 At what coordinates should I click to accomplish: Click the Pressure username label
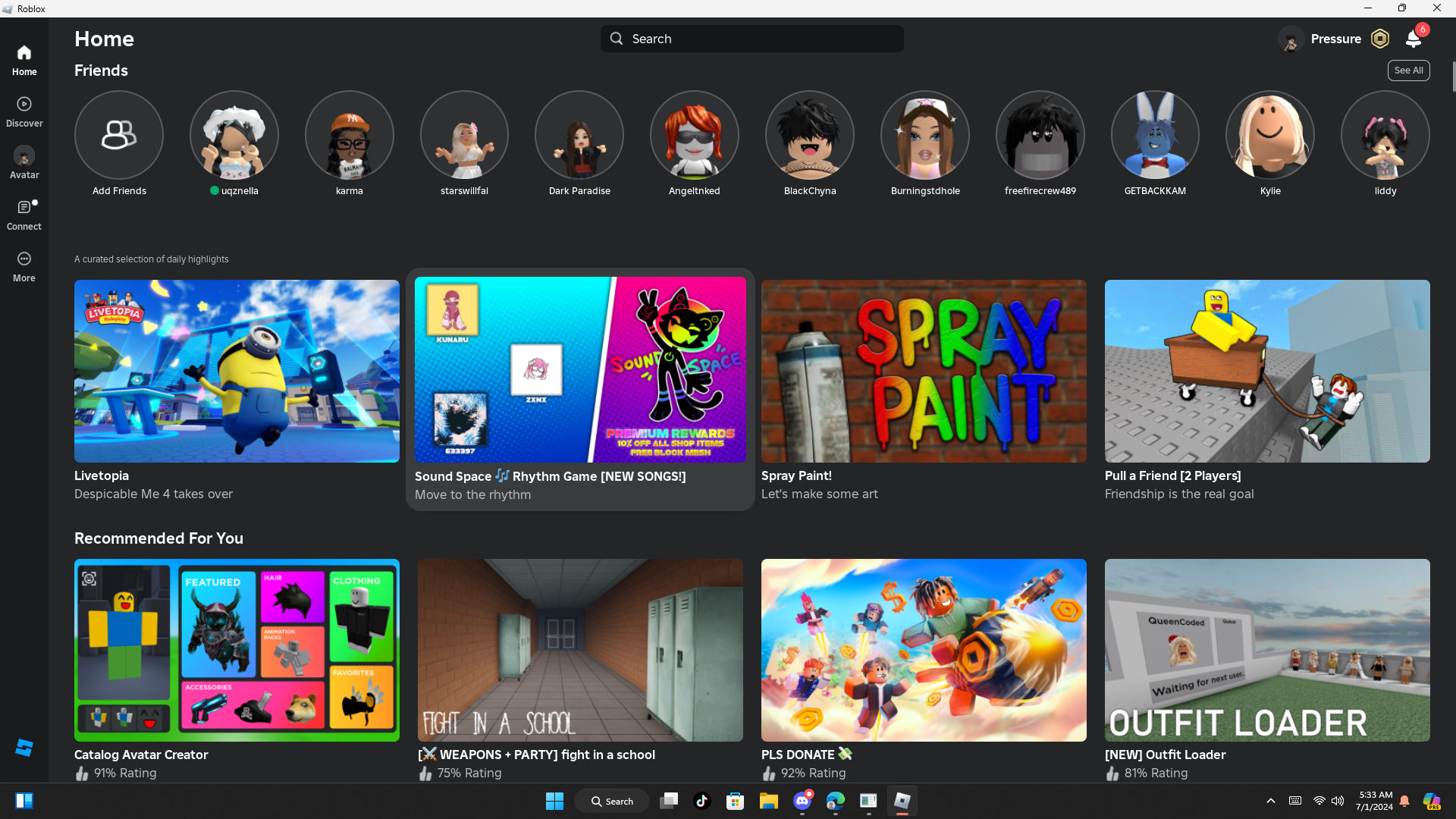tap(1335, 39)
